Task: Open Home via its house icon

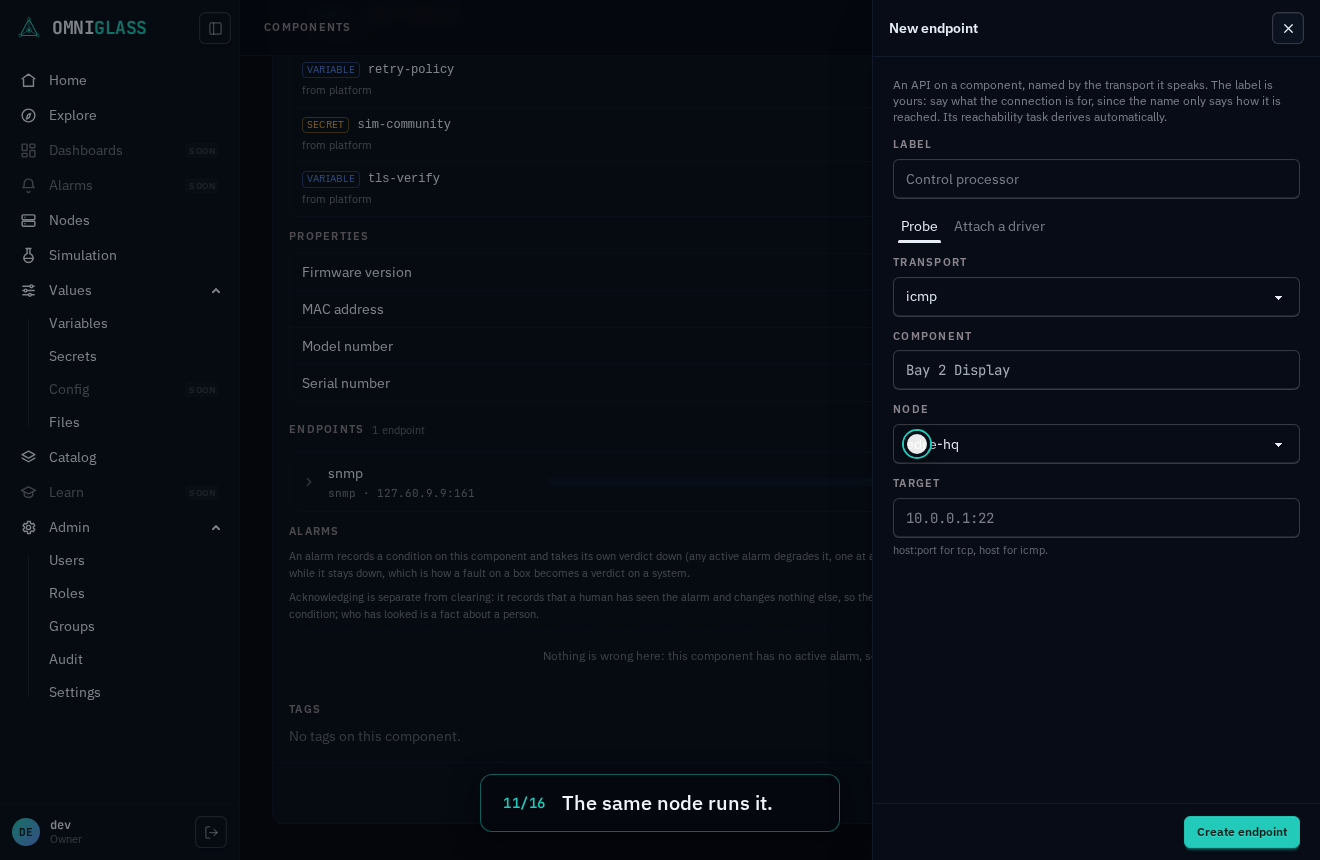Action: pyautogui.click(x=29, y=80)
